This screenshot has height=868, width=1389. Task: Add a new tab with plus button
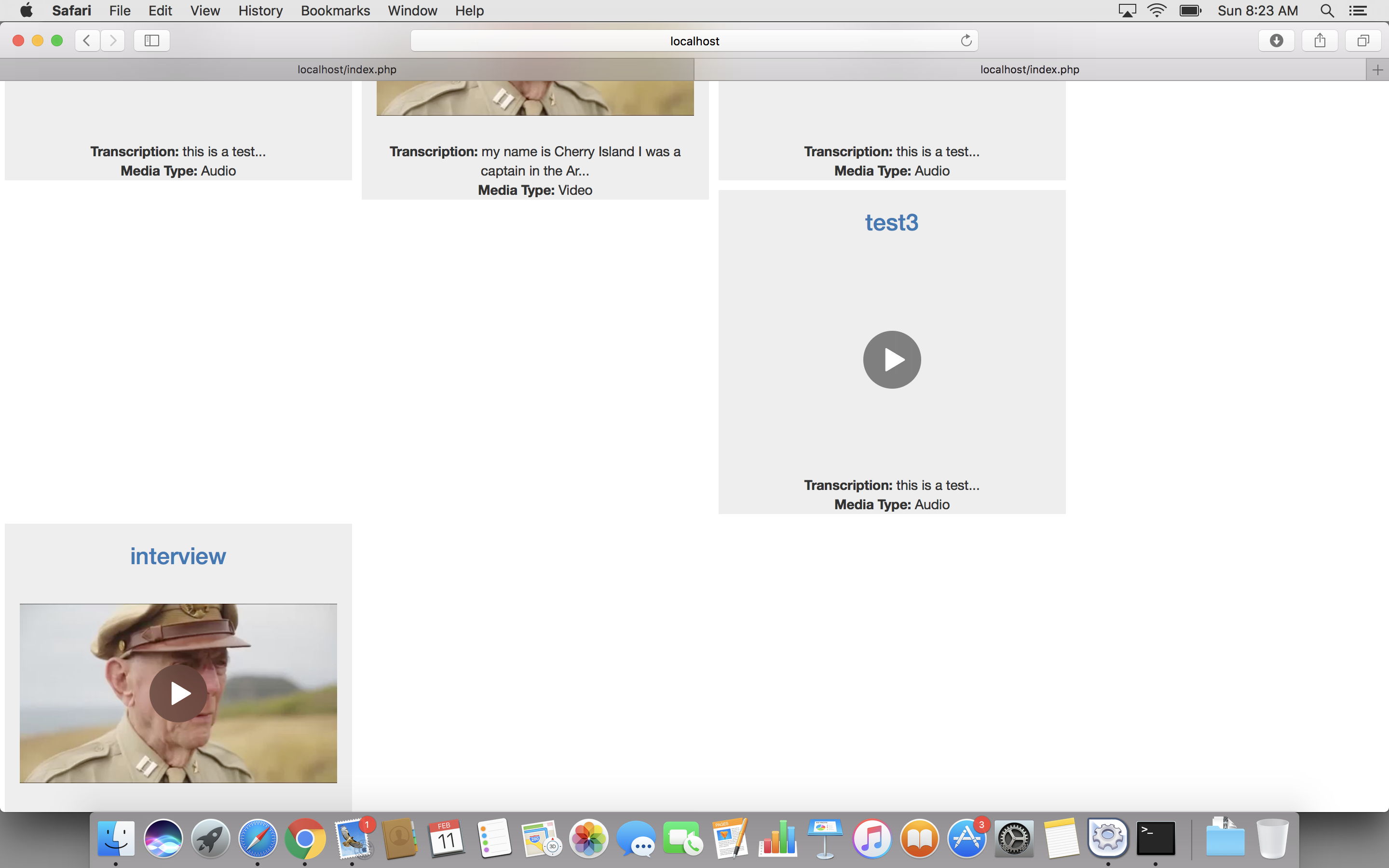(x=1377, y=70)
